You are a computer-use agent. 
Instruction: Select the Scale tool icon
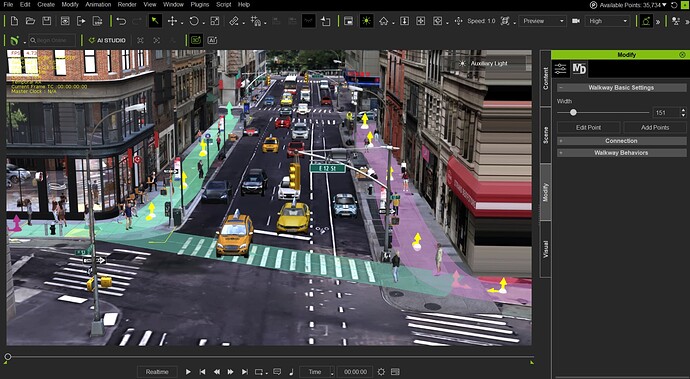(214, 21)
